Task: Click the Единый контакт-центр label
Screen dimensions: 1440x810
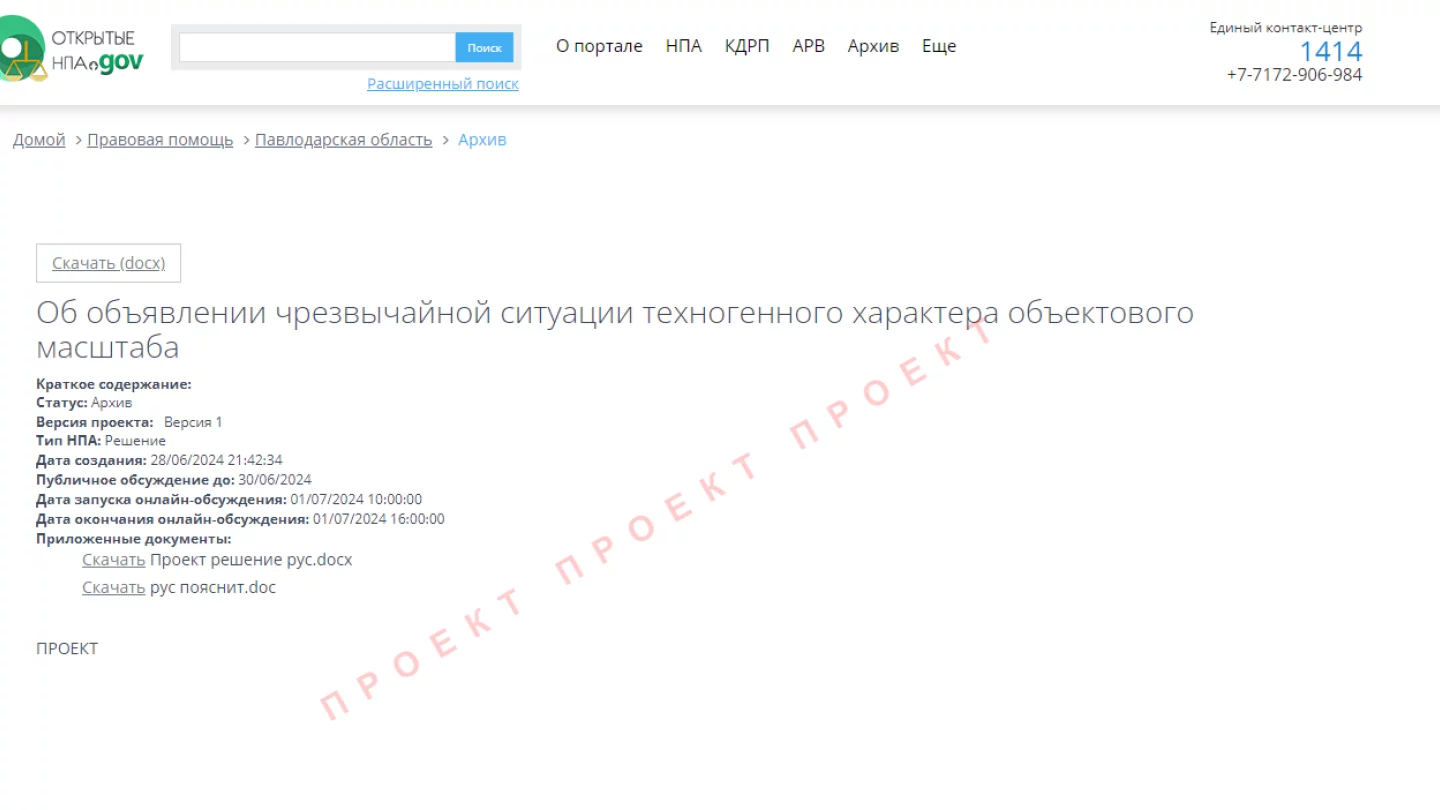Action: 1286,28
